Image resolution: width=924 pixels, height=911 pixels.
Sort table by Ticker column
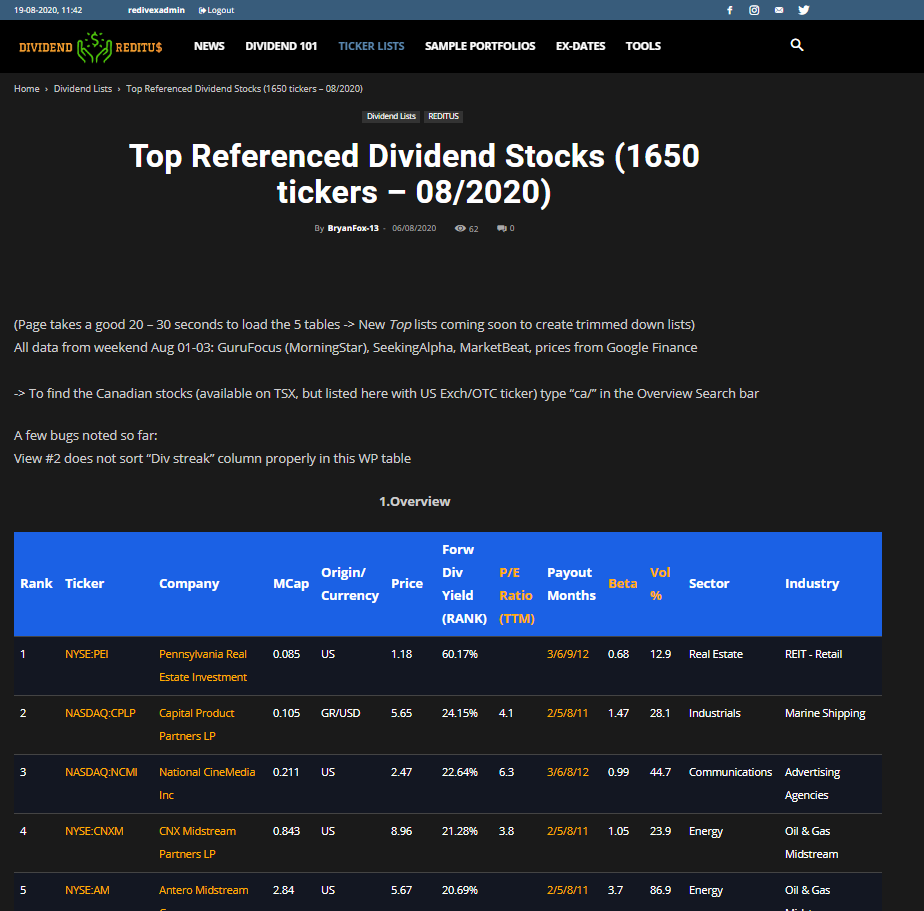click(x=84, y=583)
